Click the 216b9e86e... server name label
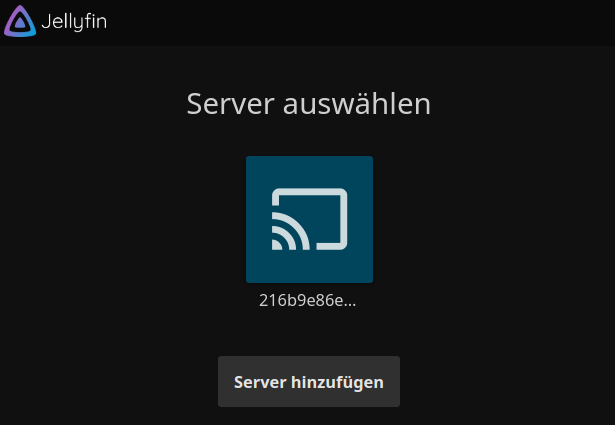This screenshot has height=425, width=615. click(308, 300)
